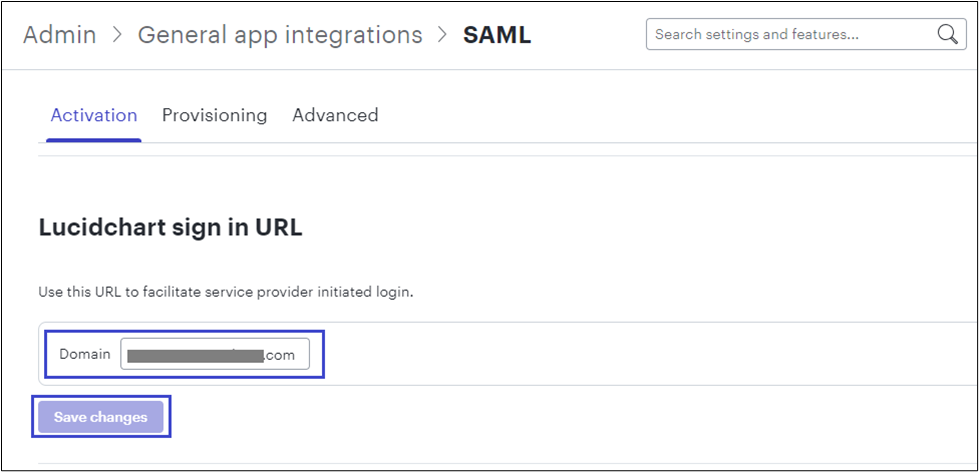
Task: Go to the Admin breadcrumb
Action: click(x=59, y=35)
